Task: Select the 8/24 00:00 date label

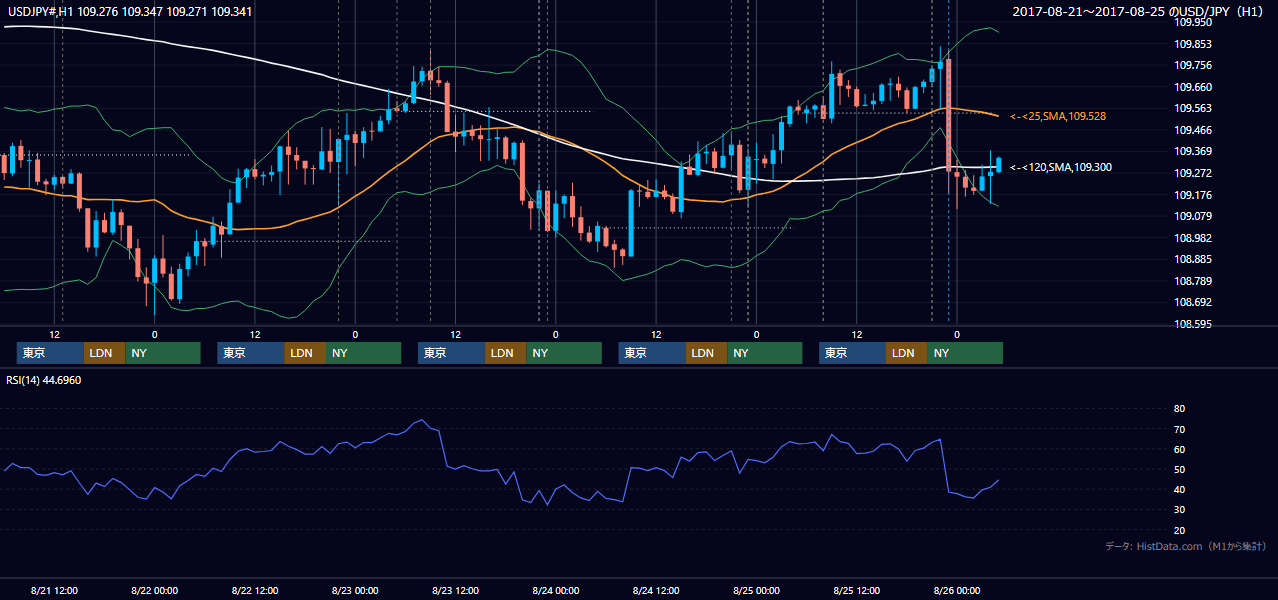Action: tap(555, 591)
